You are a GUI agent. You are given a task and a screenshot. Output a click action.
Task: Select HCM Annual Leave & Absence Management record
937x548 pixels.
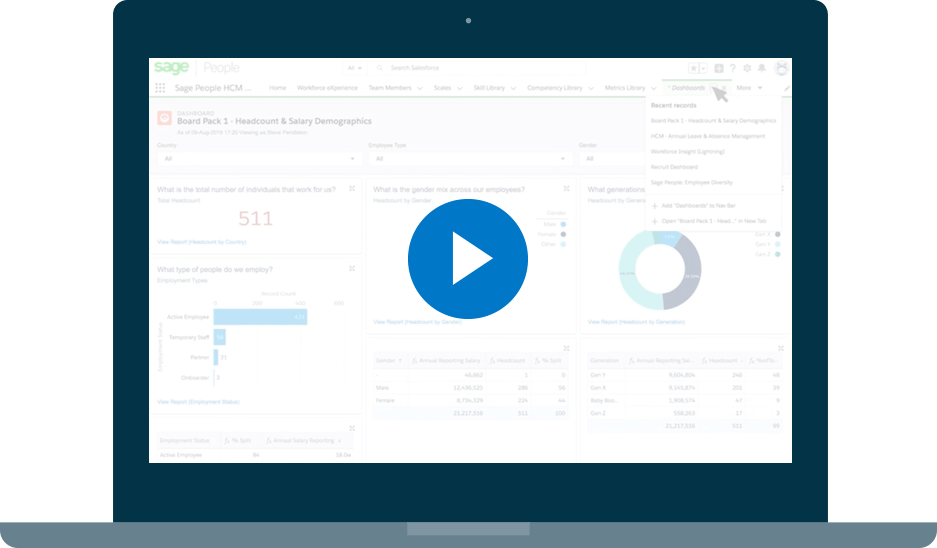pyautogui.click(x=708, y=136)
